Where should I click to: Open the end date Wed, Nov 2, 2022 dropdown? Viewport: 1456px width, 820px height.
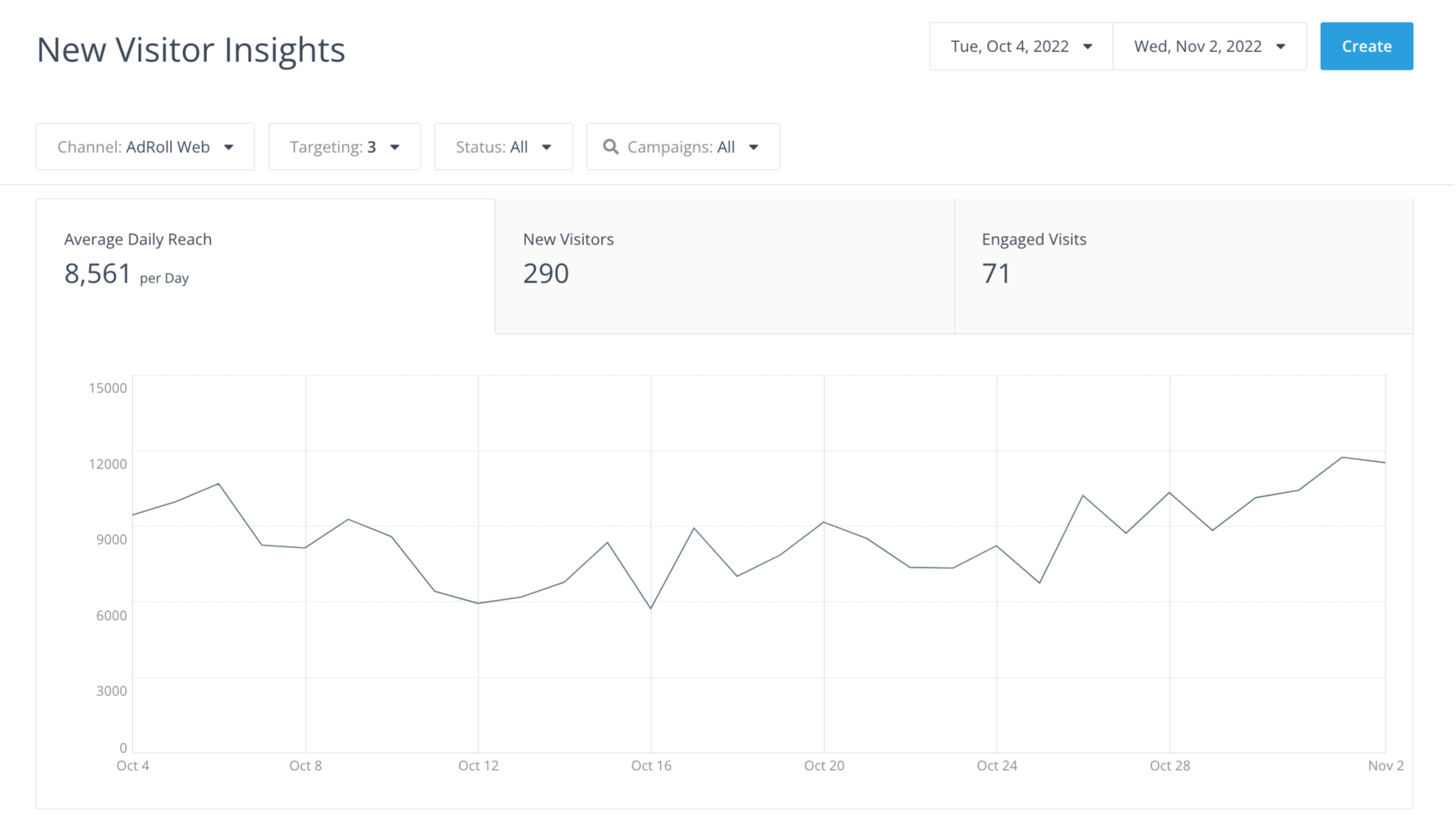coord(1209,46)
